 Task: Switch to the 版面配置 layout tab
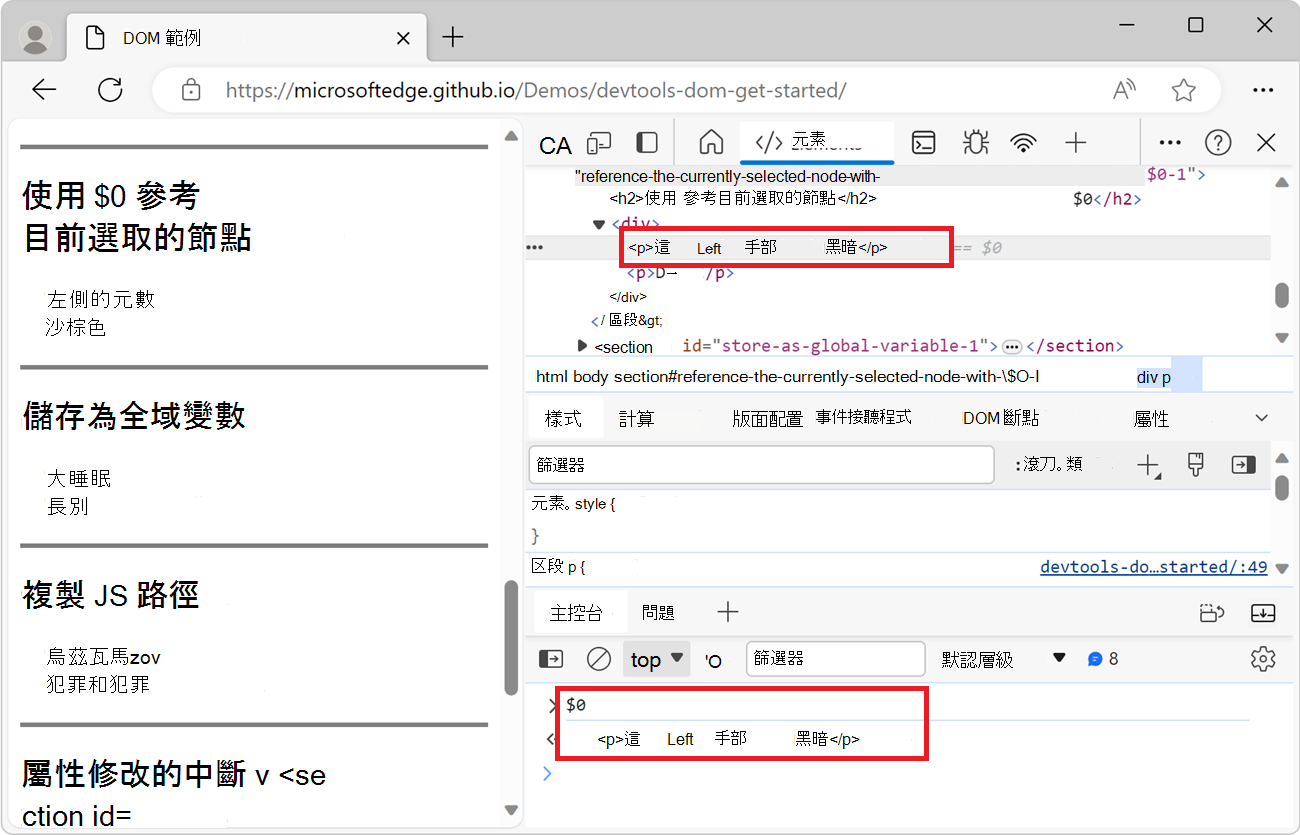pyautogui.click(x=767, y=419)
